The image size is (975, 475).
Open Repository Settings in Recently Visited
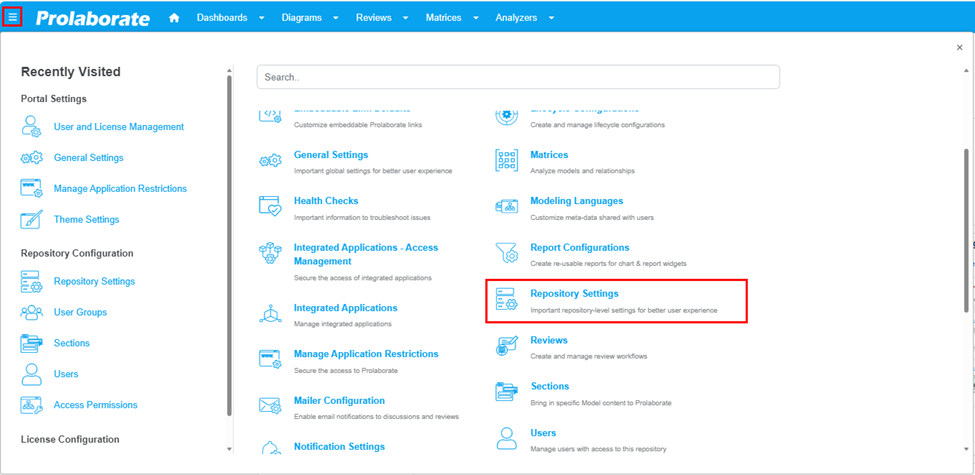click(94, 282)
